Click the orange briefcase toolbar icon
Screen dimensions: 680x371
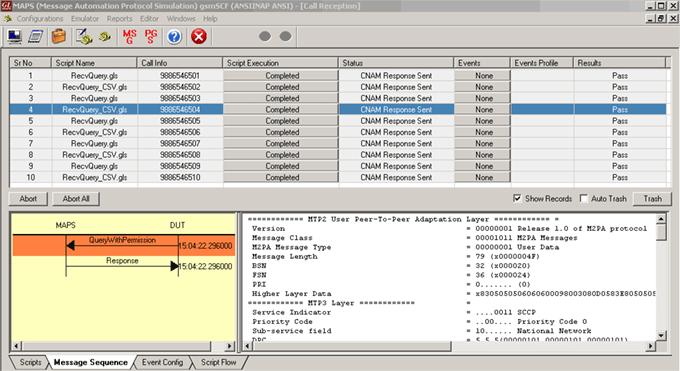coord(59,36)
